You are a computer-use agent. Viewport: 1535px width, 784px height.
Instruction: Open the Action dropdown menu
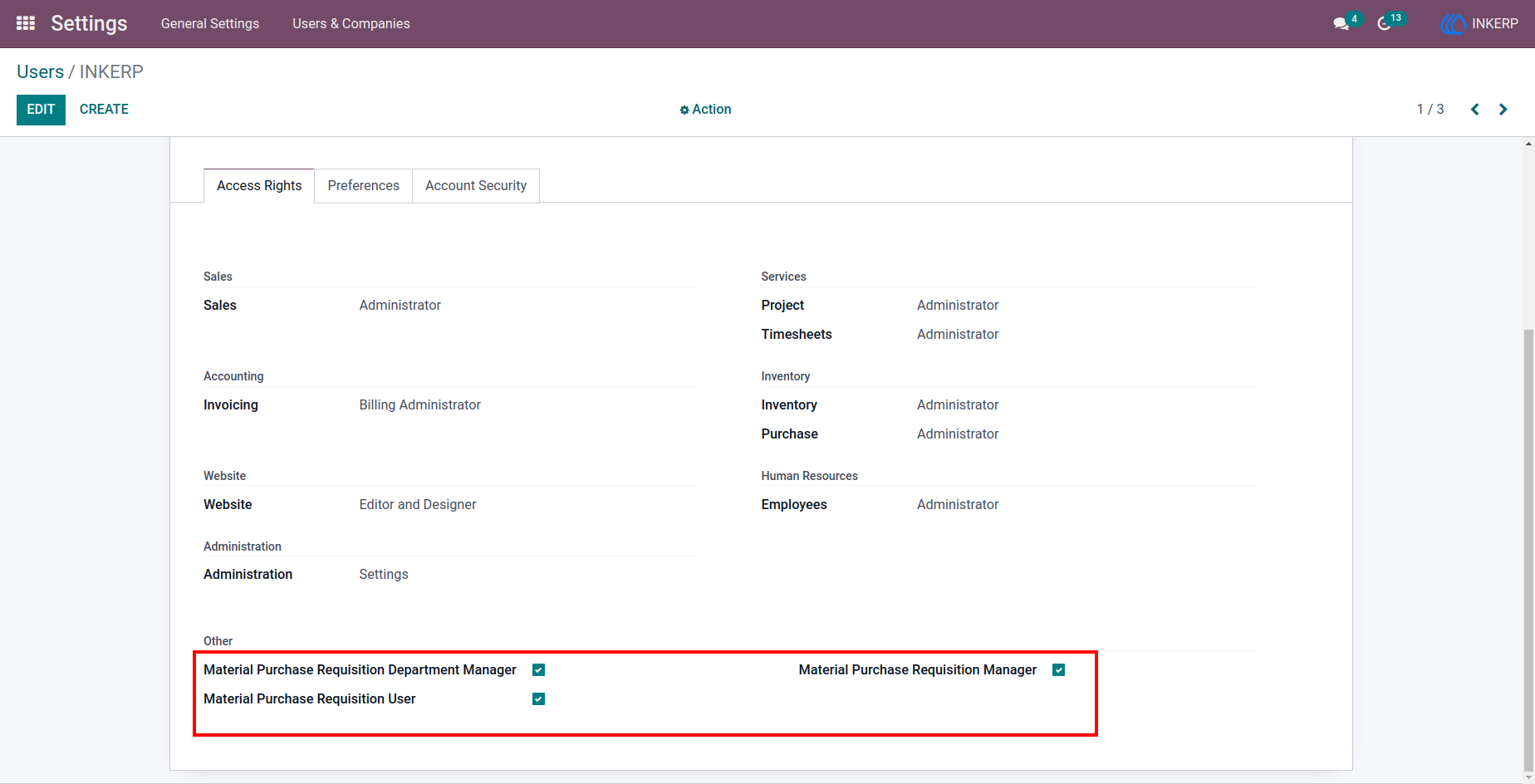coord(705,110)
